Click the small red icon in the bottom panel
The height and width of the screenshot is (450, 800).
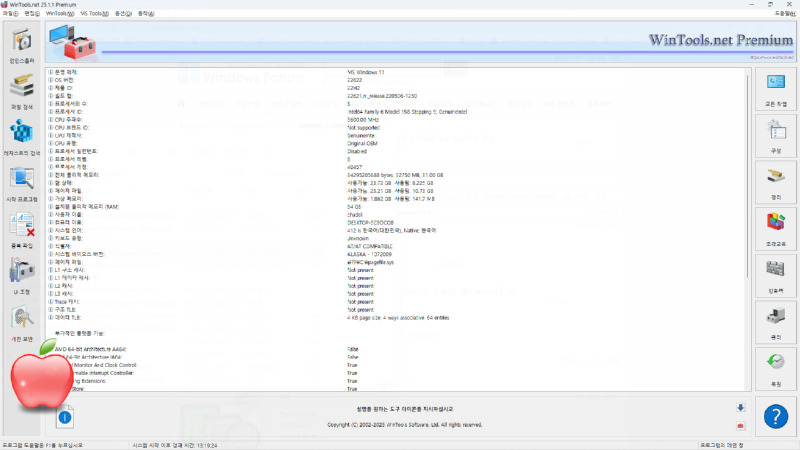click(740, 426)
